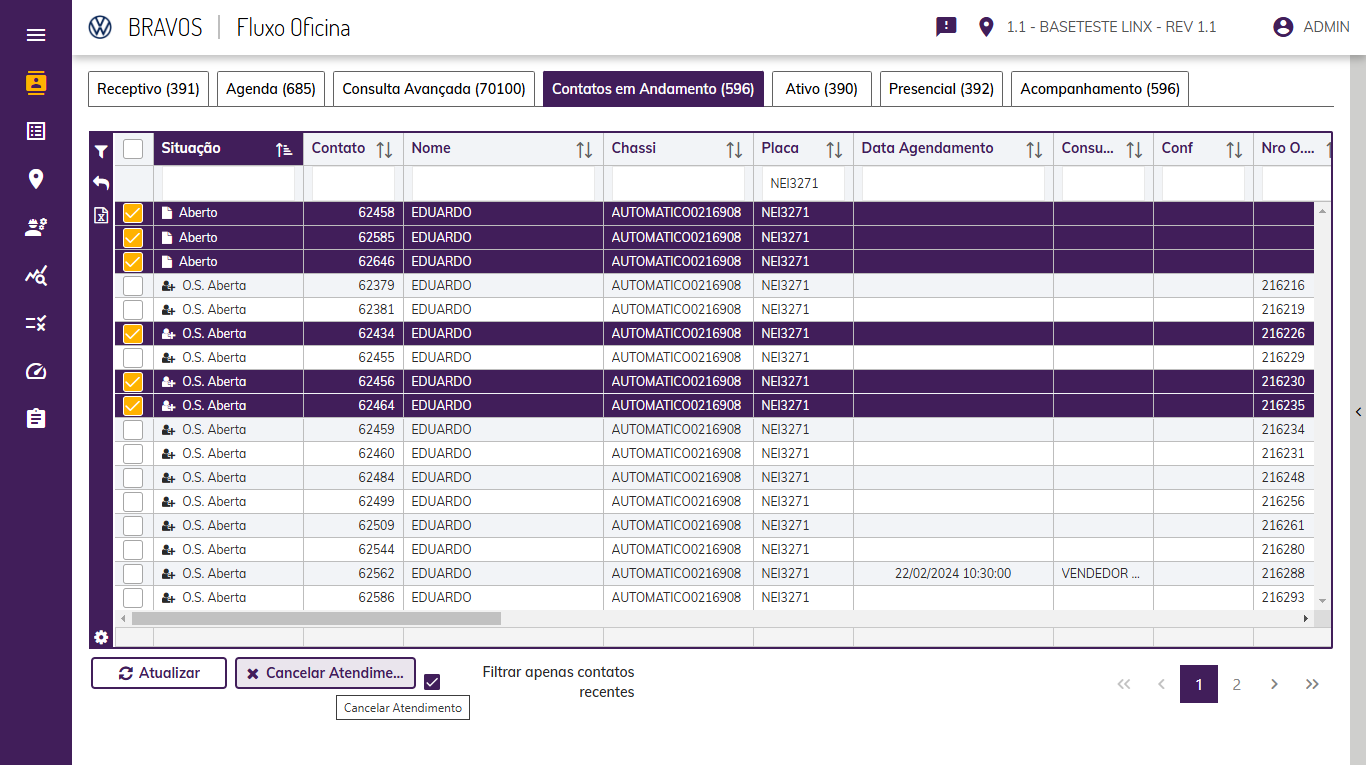Click the Placa filter field containing NEI3271
The image size is (1366, 765).
click(804, 183)
